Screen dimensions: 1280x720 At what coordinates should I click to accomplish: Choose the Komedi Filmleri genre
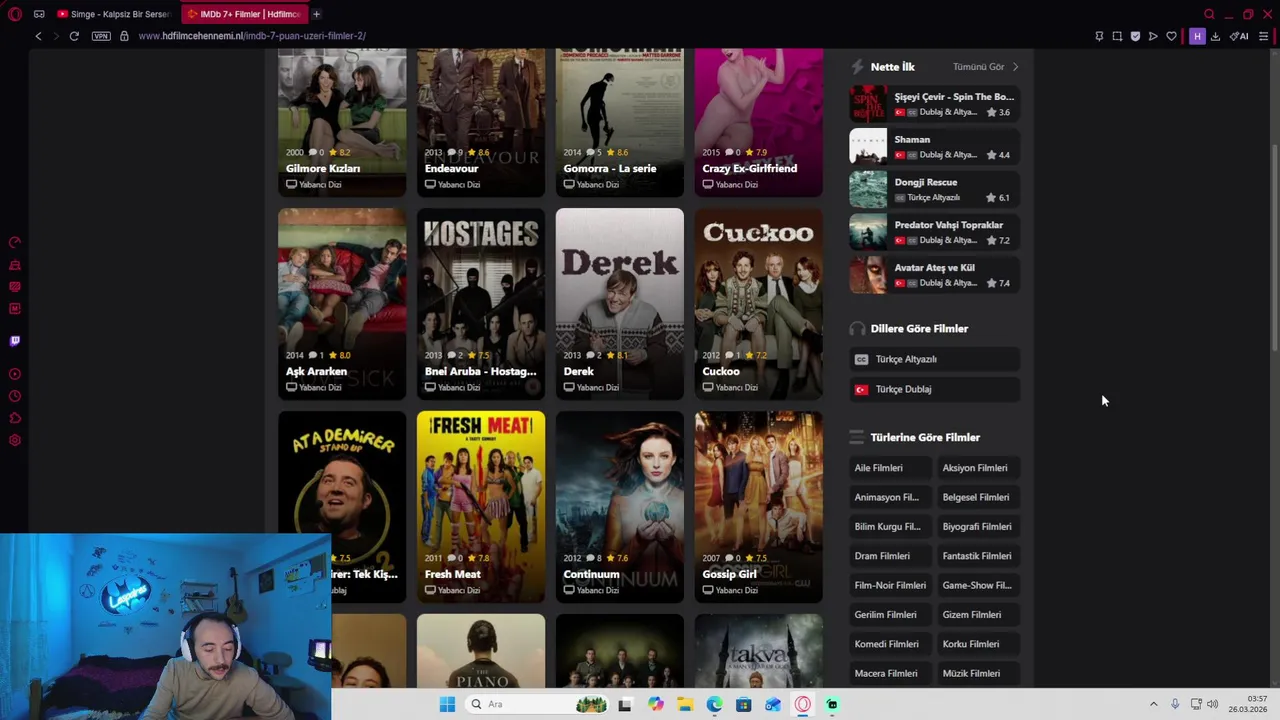coord(889,644)
